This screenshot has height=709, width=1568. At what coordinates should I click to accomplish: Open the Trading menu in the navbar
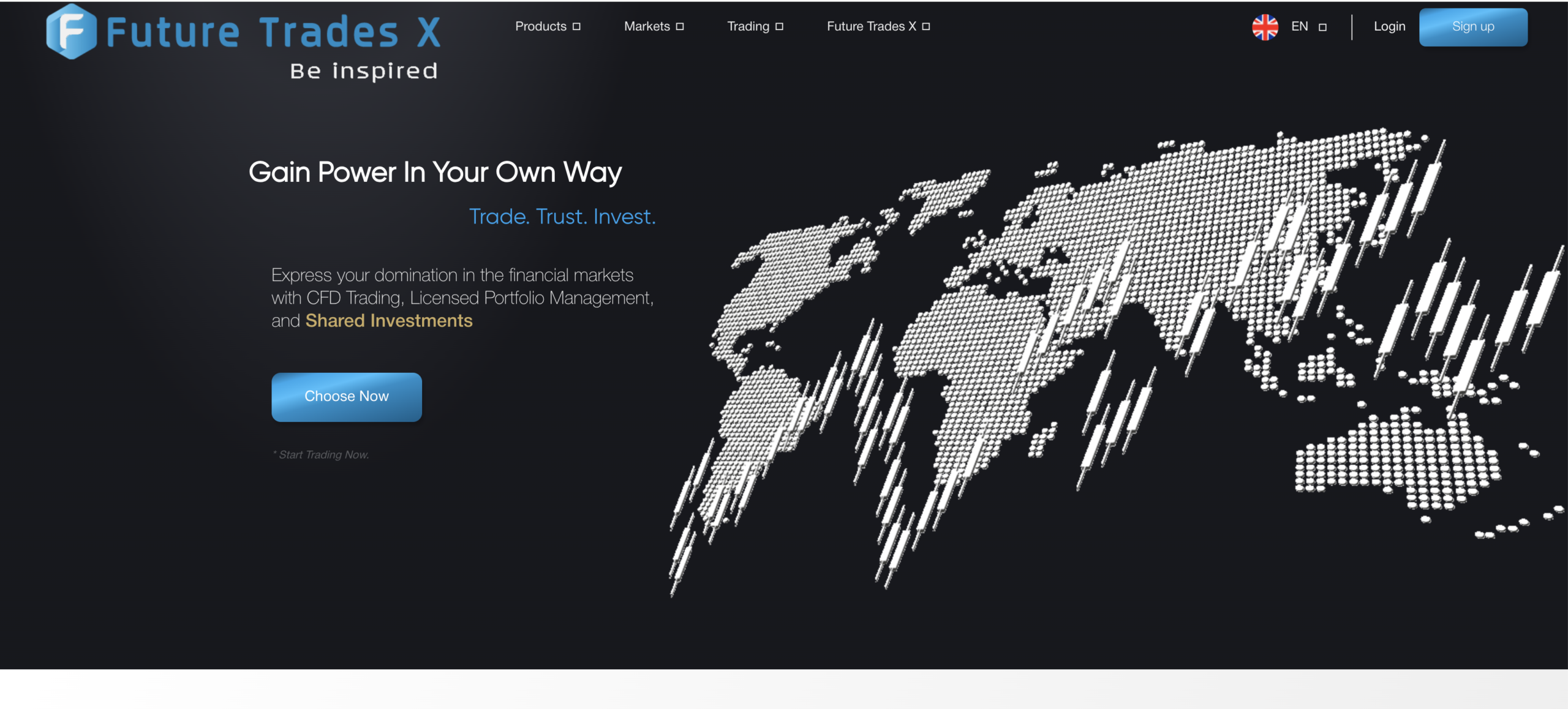click(x=748, y=26)
